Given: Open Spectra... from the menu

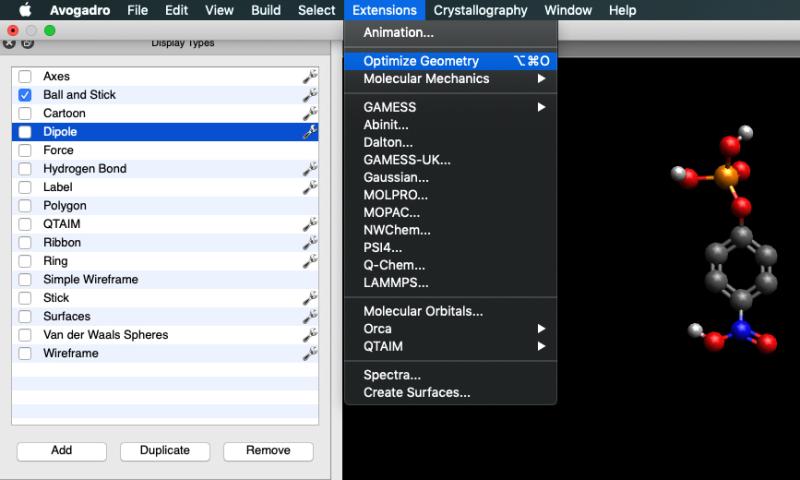Looking at the screenshot, I should [451, 375].
